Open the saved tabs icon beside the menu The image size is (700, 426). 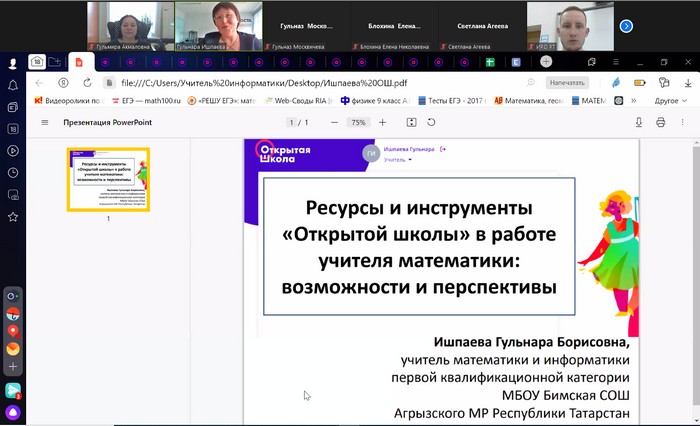592,62
